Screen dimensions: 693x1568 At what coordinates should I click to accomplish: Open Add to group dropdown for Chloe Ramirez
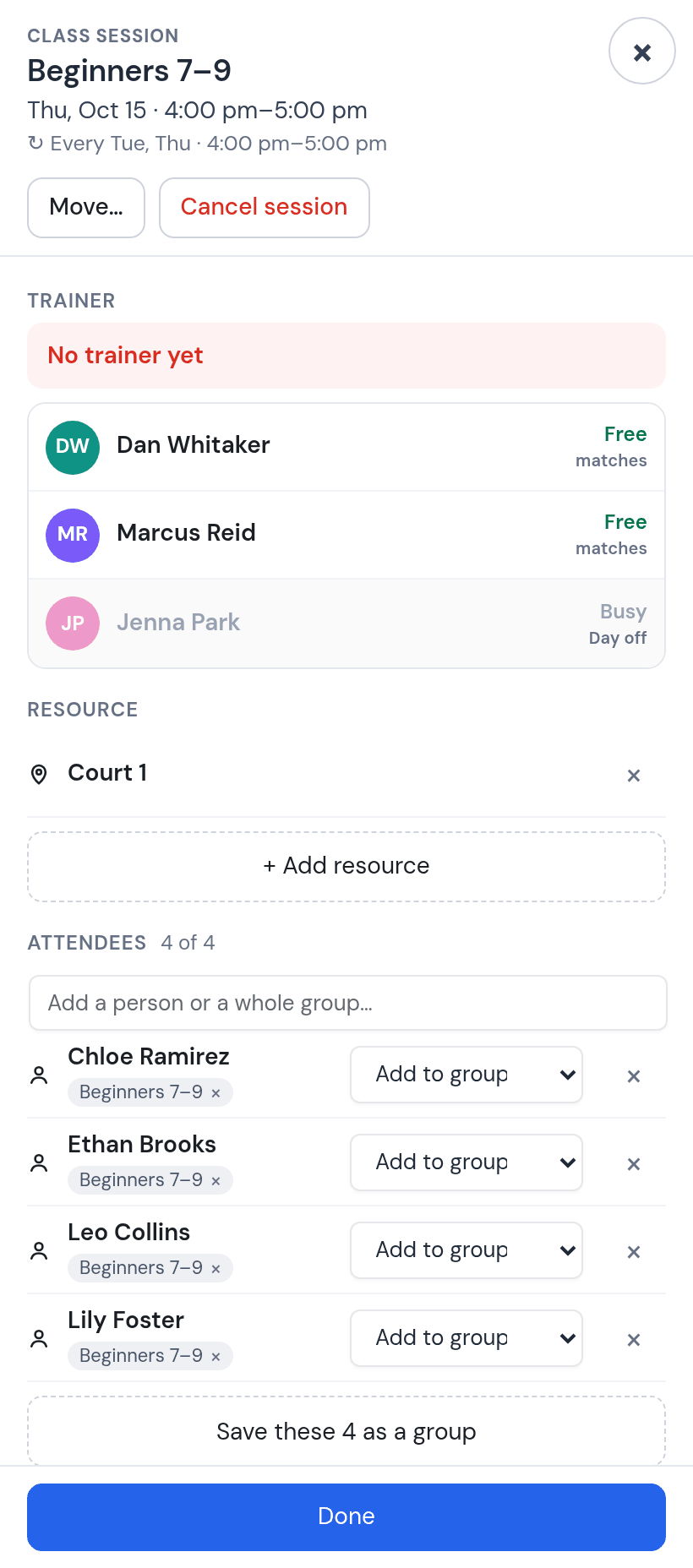pyautogui.click(x=467, y=1075)
